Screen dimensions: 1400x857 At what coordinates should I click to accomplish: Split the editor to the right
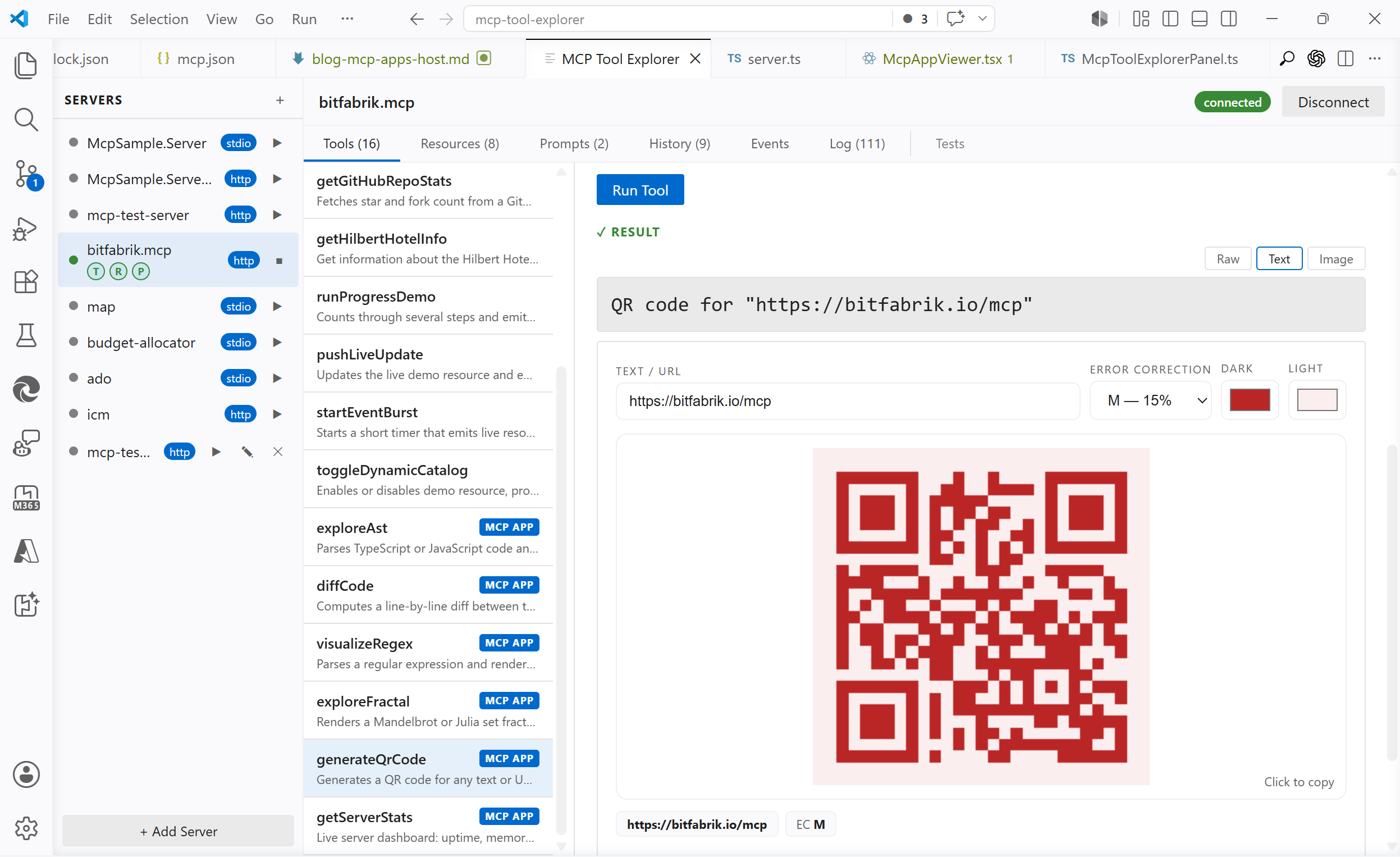point(1346,58)
